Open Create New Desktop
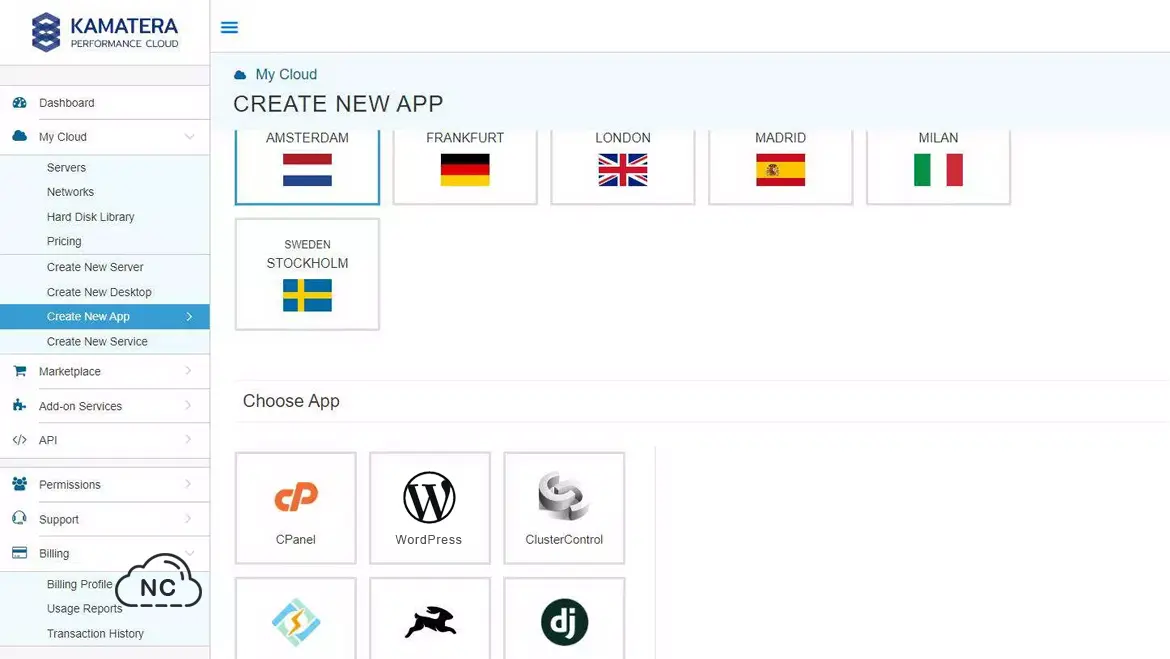The width and height of the screenshot is (1170, 659). (x=99, y=292)
